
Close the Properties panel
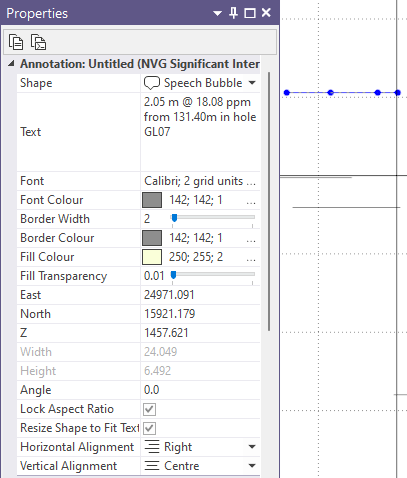(266, 13)
